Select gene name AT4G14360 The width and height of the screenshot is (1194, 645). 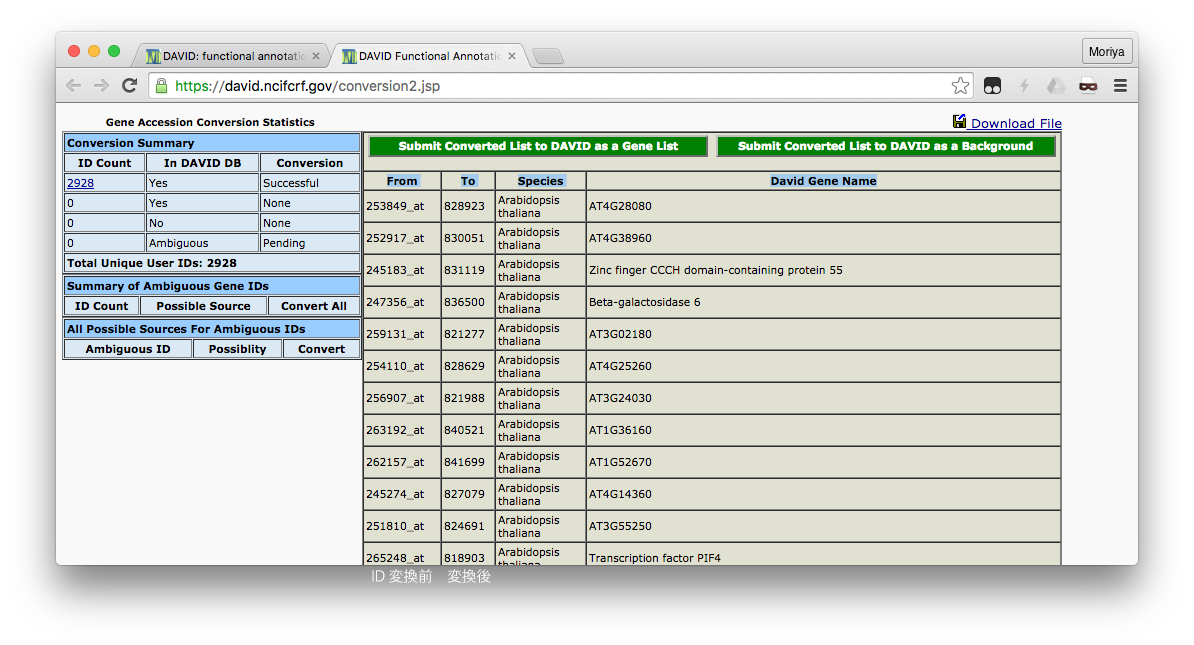coord(620,494)
